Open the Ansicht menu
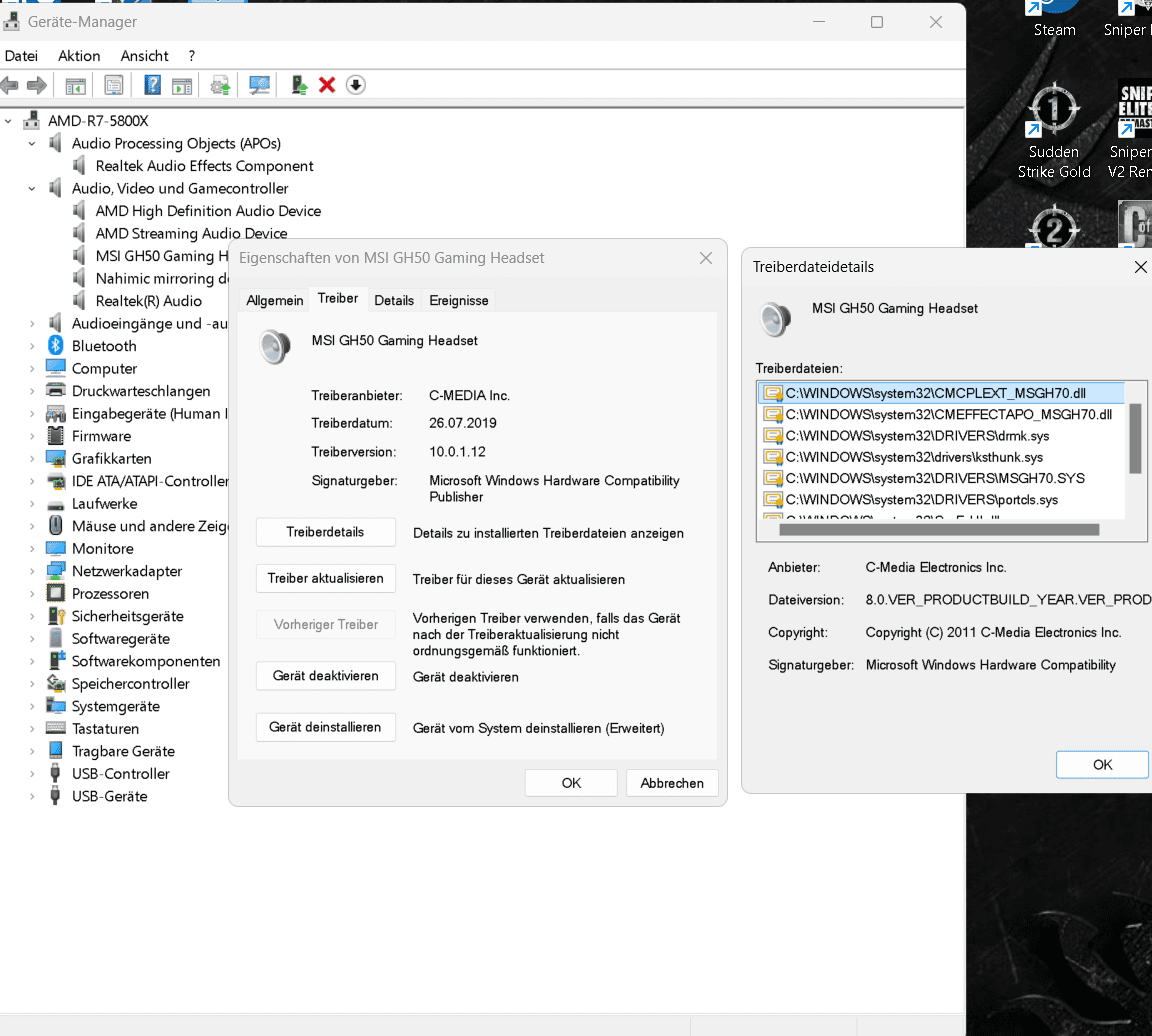 (x=144, y=56)
